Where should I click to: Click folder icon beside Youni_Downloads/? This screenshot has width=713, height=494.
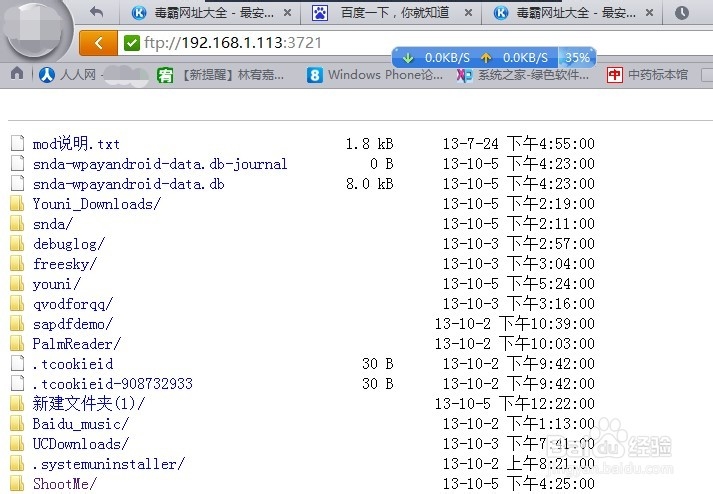[17, 203]
